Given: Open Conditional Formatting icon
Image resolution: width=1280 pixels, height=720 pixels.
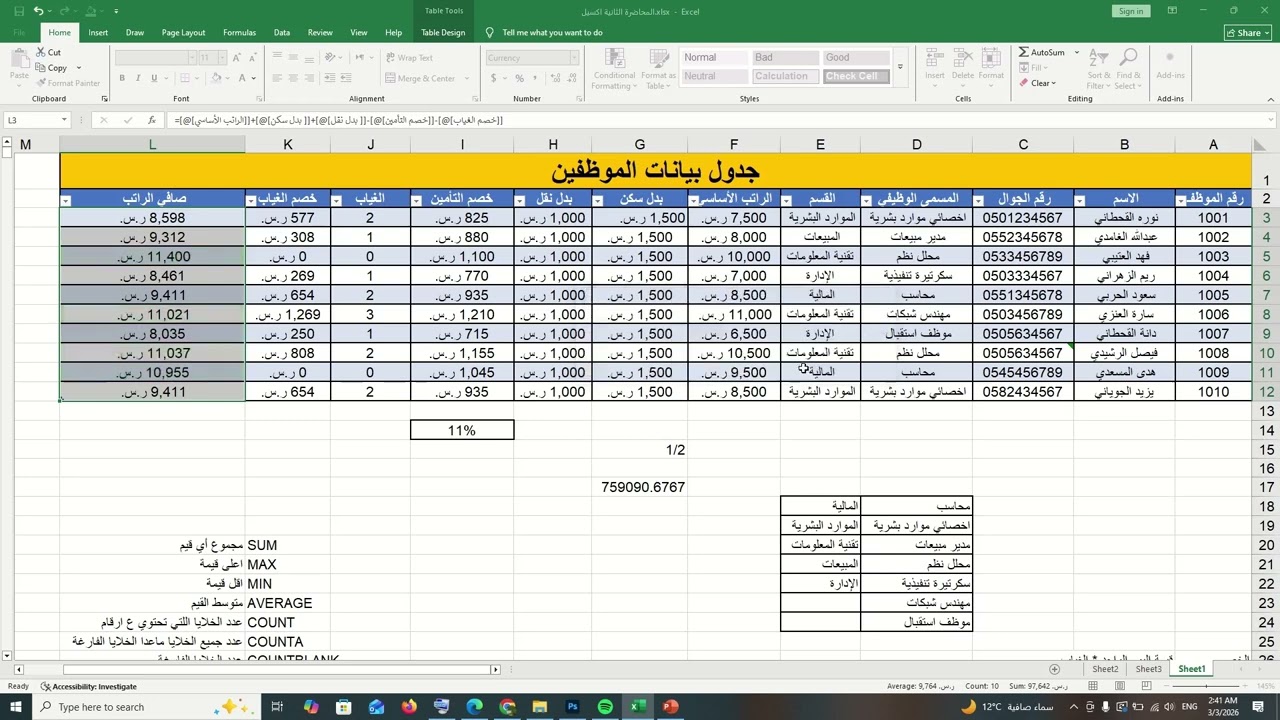Looking at the screenshot, I should 614,59.
